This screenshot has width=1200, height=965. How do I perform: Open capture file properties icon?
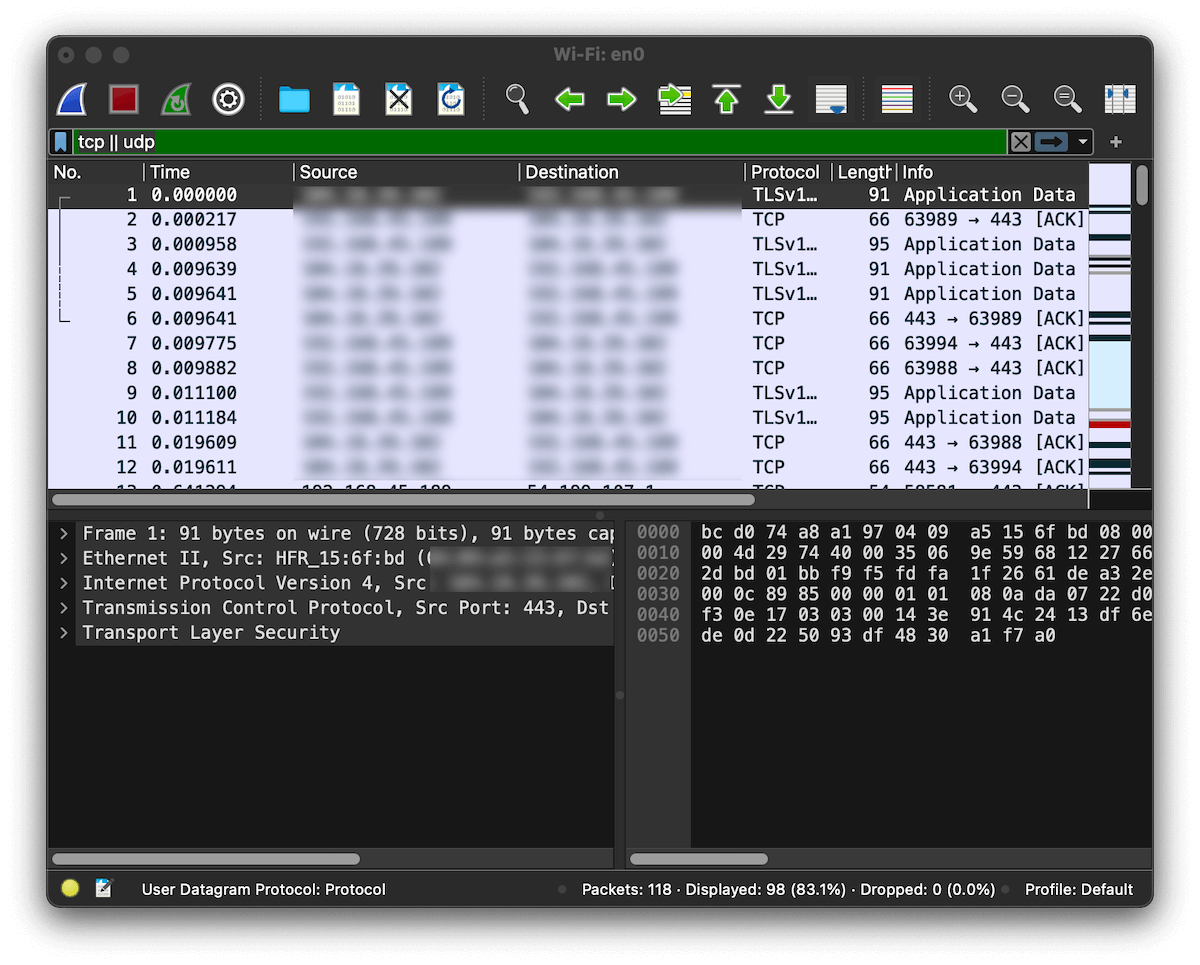pyautogui.click(x=104, y=888)
